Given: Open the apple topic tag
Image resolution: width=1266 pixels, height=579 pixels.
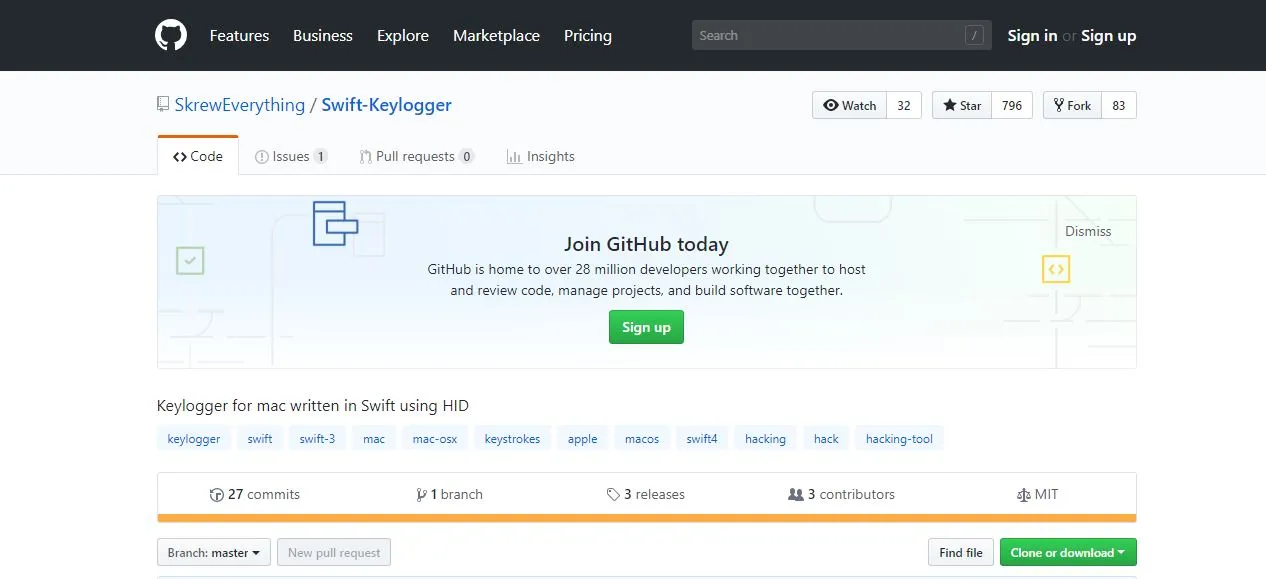Looking at the screenshot, I should click(582, 438).
